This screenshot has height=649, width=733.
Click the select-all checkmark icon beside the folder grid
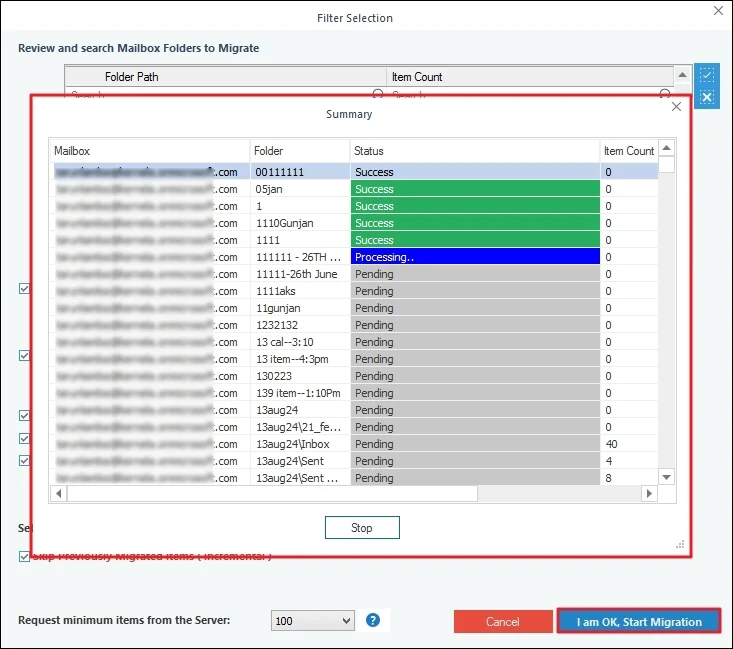(707, 75)
